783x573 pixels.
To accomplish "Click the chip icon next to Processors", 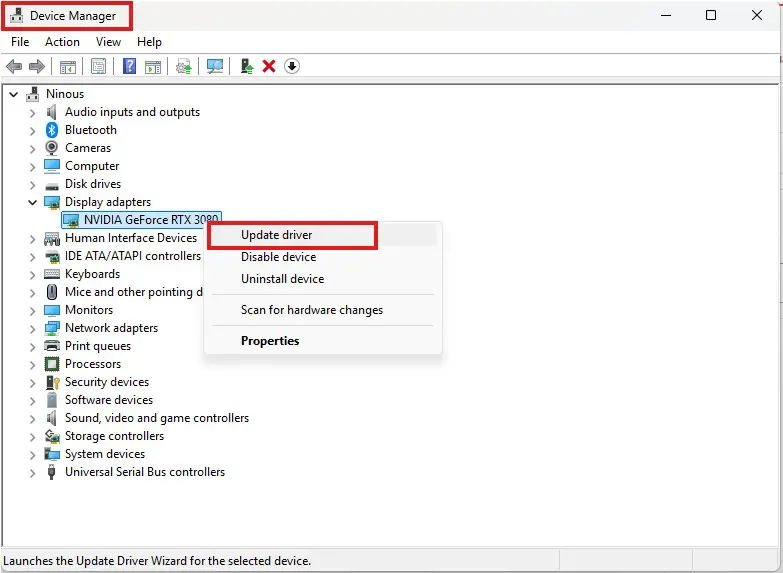I will tap(52, 364).
